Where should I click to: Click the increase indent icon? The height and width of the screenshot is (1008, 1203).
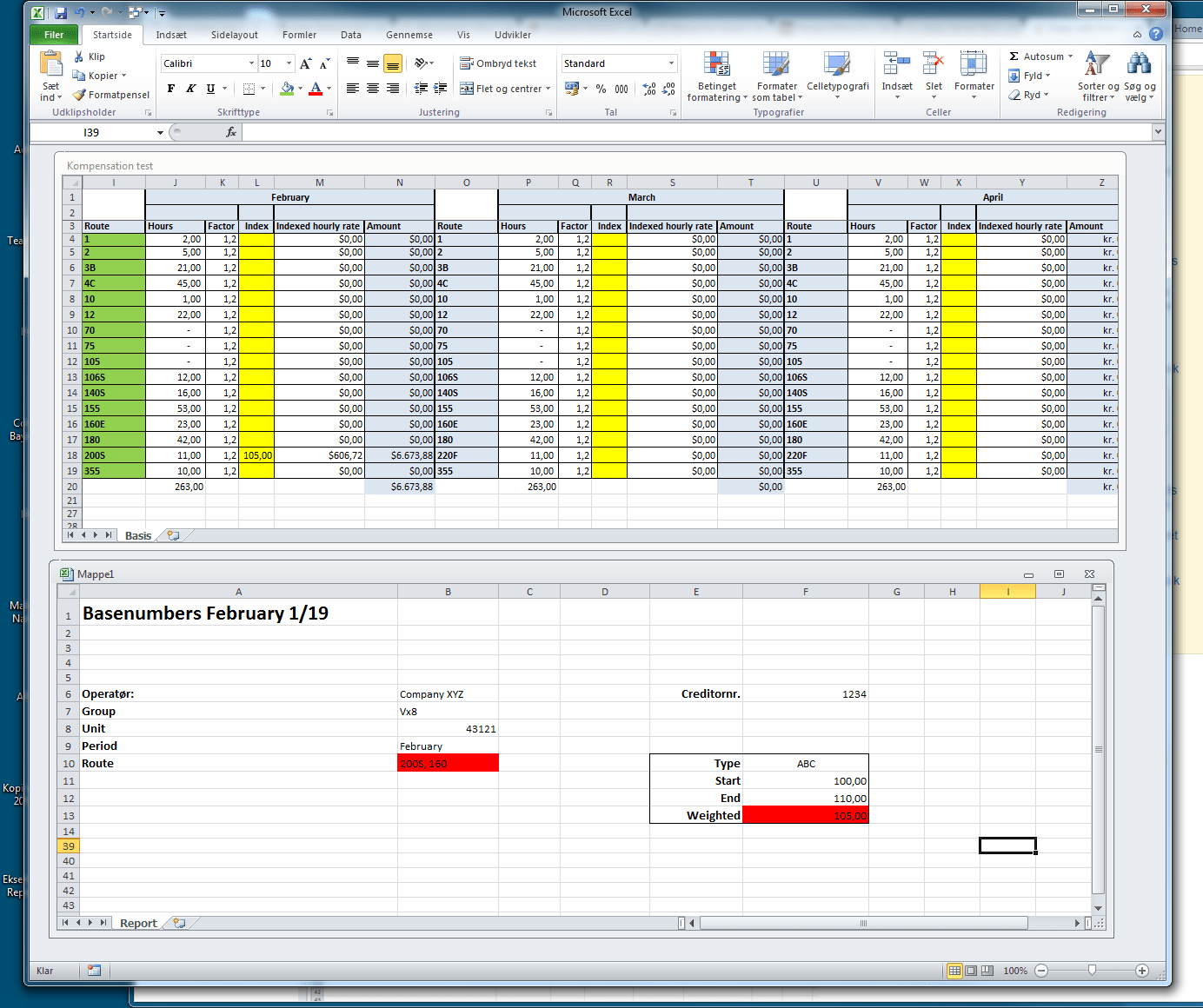click(441, 89)
